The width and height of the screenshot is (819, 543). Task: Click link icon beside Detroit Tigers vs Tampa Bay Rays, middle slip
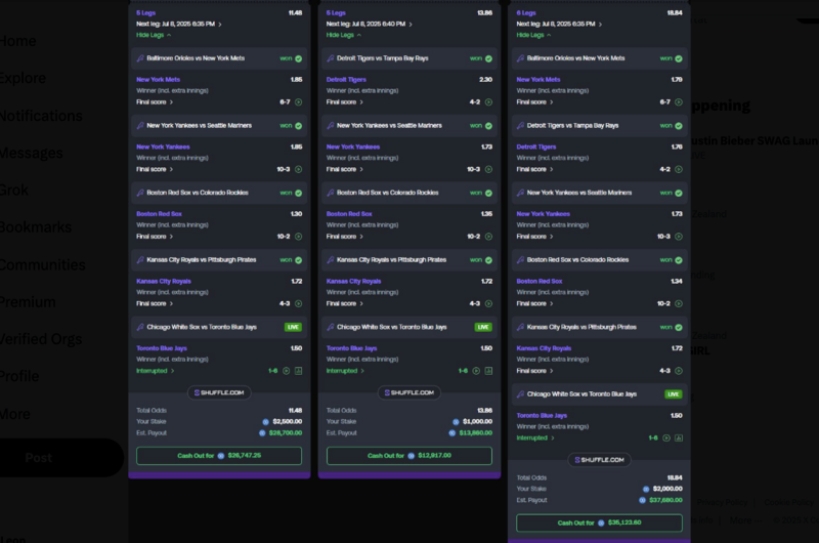click(x=330, y=58)
